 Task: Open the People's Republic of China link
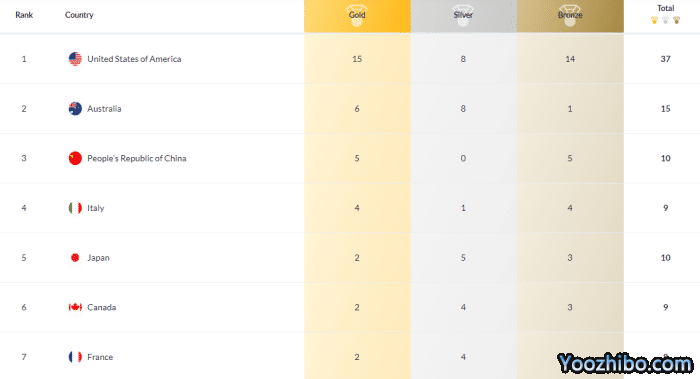pyautogui.click(x=137, y=158)
